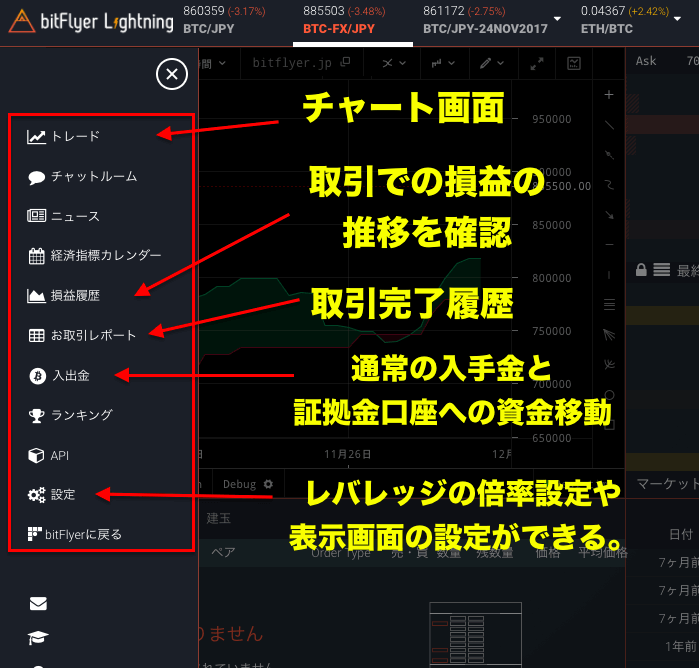
Task: Go to 入出金 page
Action: (x=59, y=375)
